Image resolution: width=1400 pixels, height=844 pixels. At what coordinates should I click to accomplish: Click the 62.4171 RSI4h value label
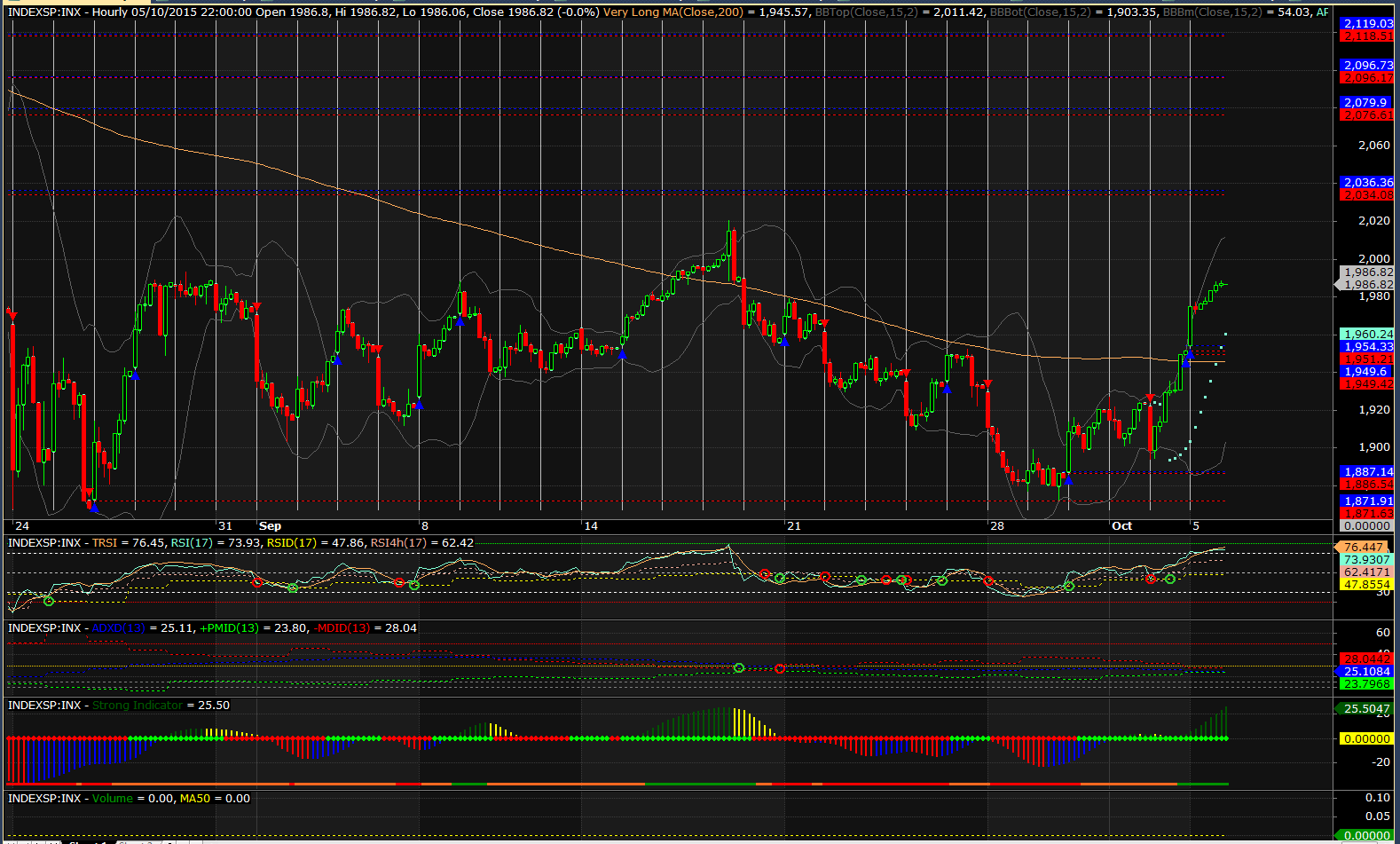[1366, 572]
